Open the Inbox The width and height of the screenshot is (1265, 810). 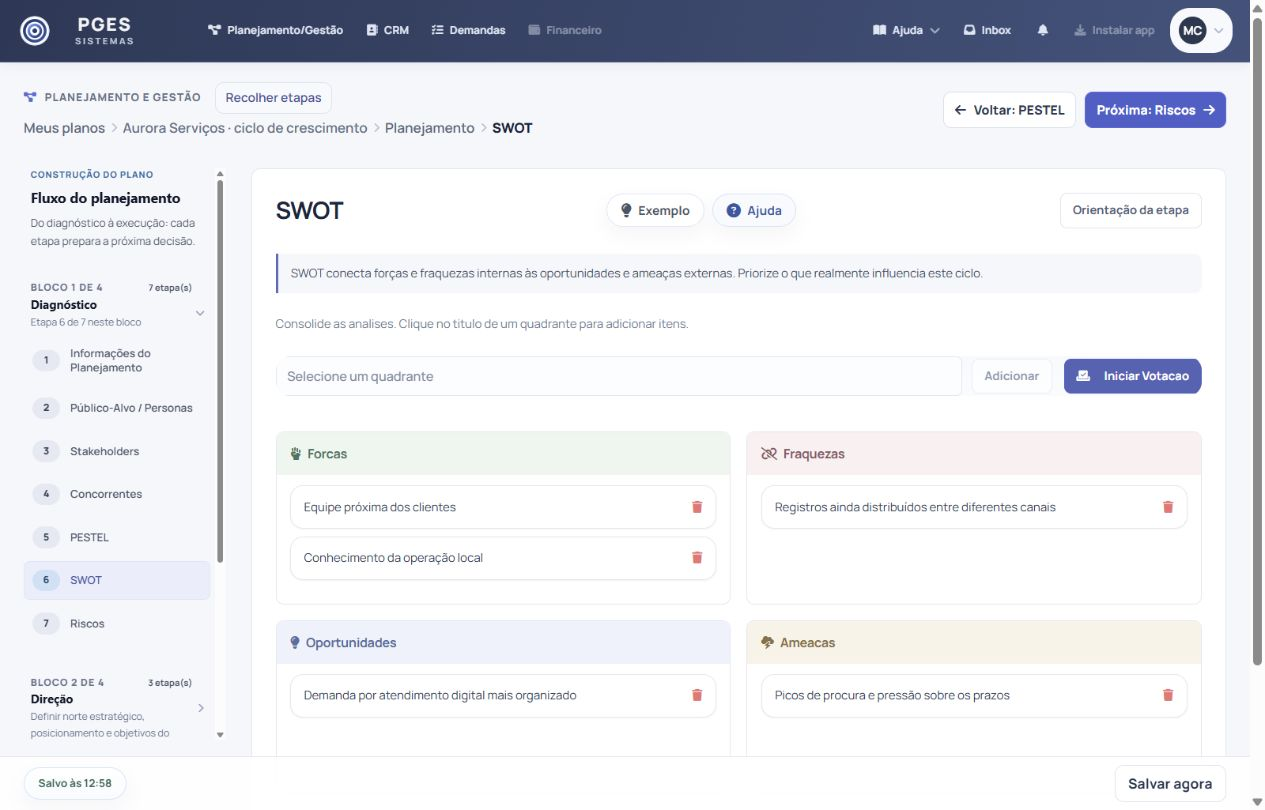point(987,30)
